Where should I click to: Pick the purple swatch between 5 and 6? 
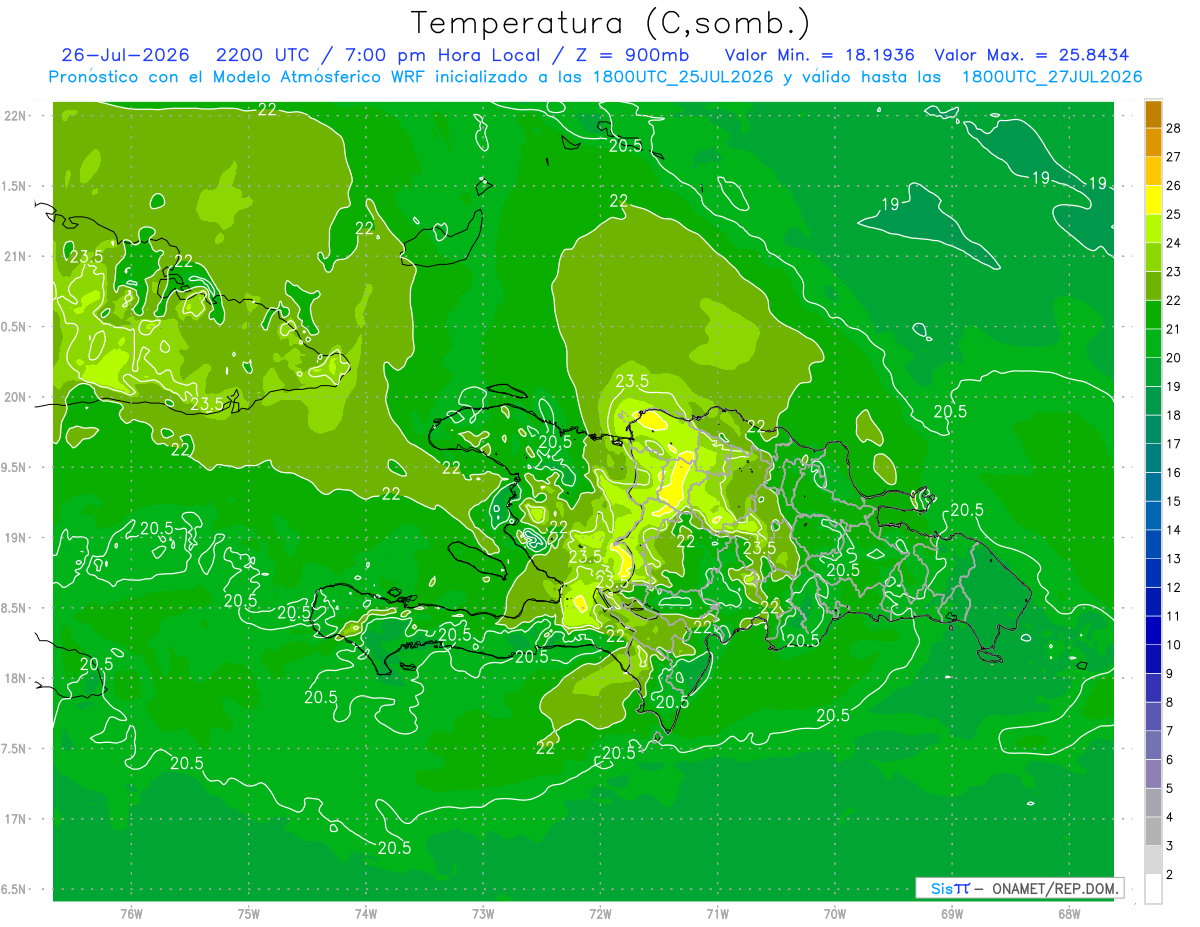click(1153, 774)
